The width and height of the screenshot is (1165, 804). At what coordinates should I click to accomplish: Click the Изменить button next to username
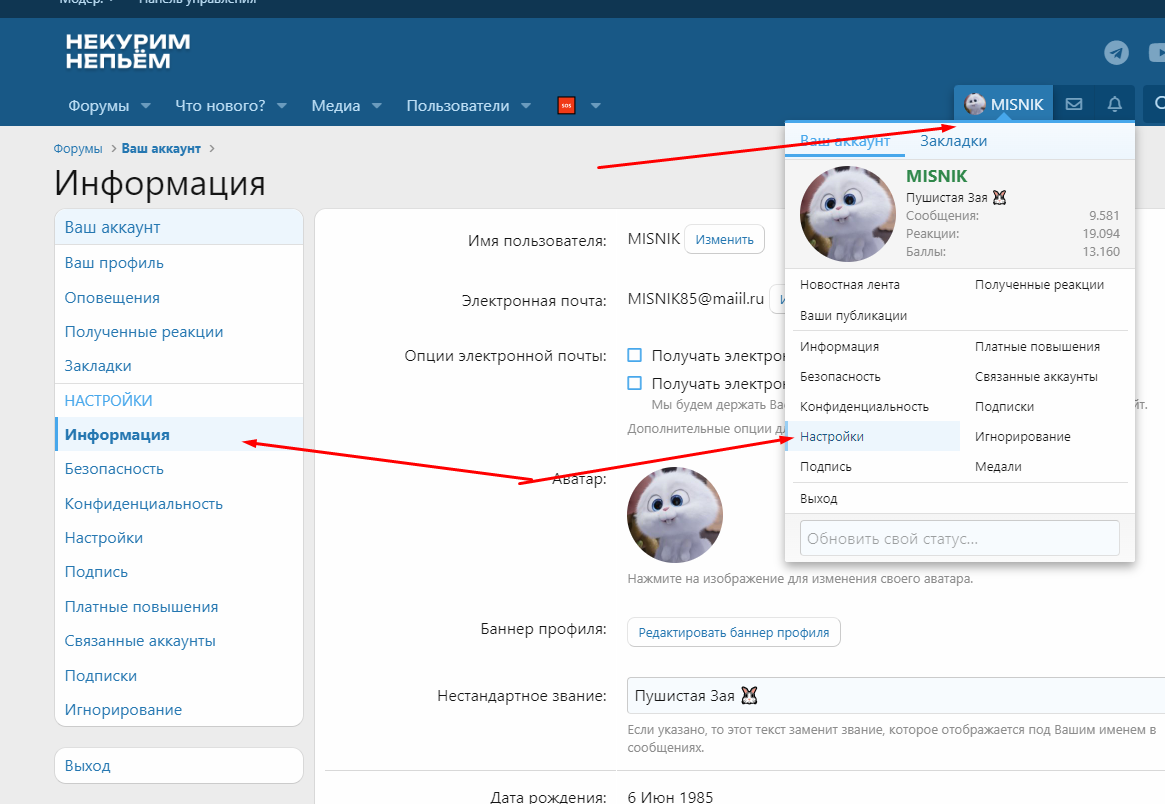(x=724, y=239)
